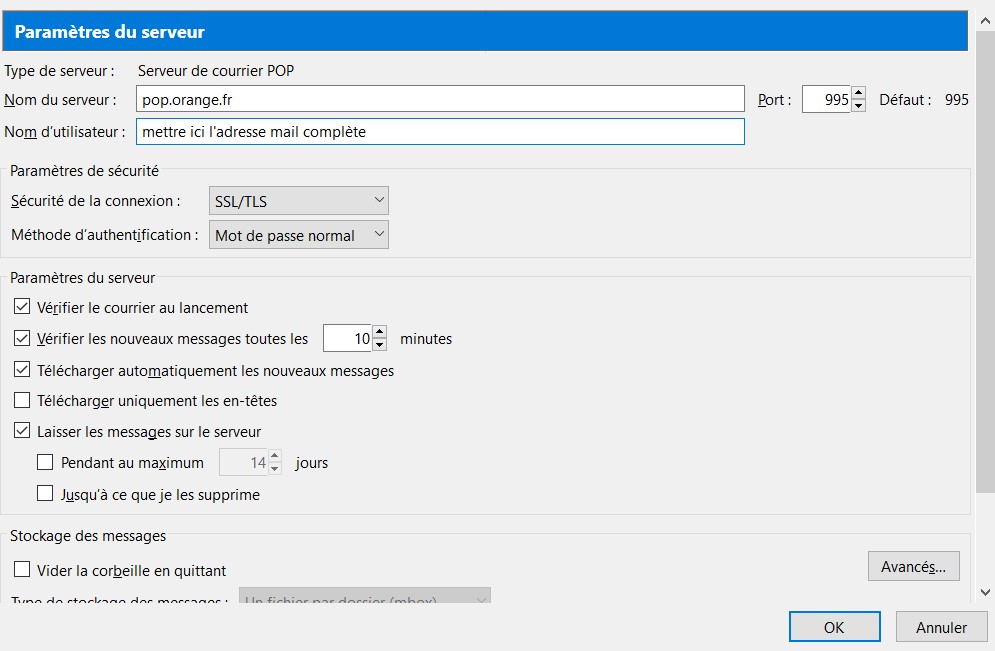The width and height of the screenshot is (995, 651).
Task: Uncheck Laisser les messages sur le serveur
Action: coord(22,432)
